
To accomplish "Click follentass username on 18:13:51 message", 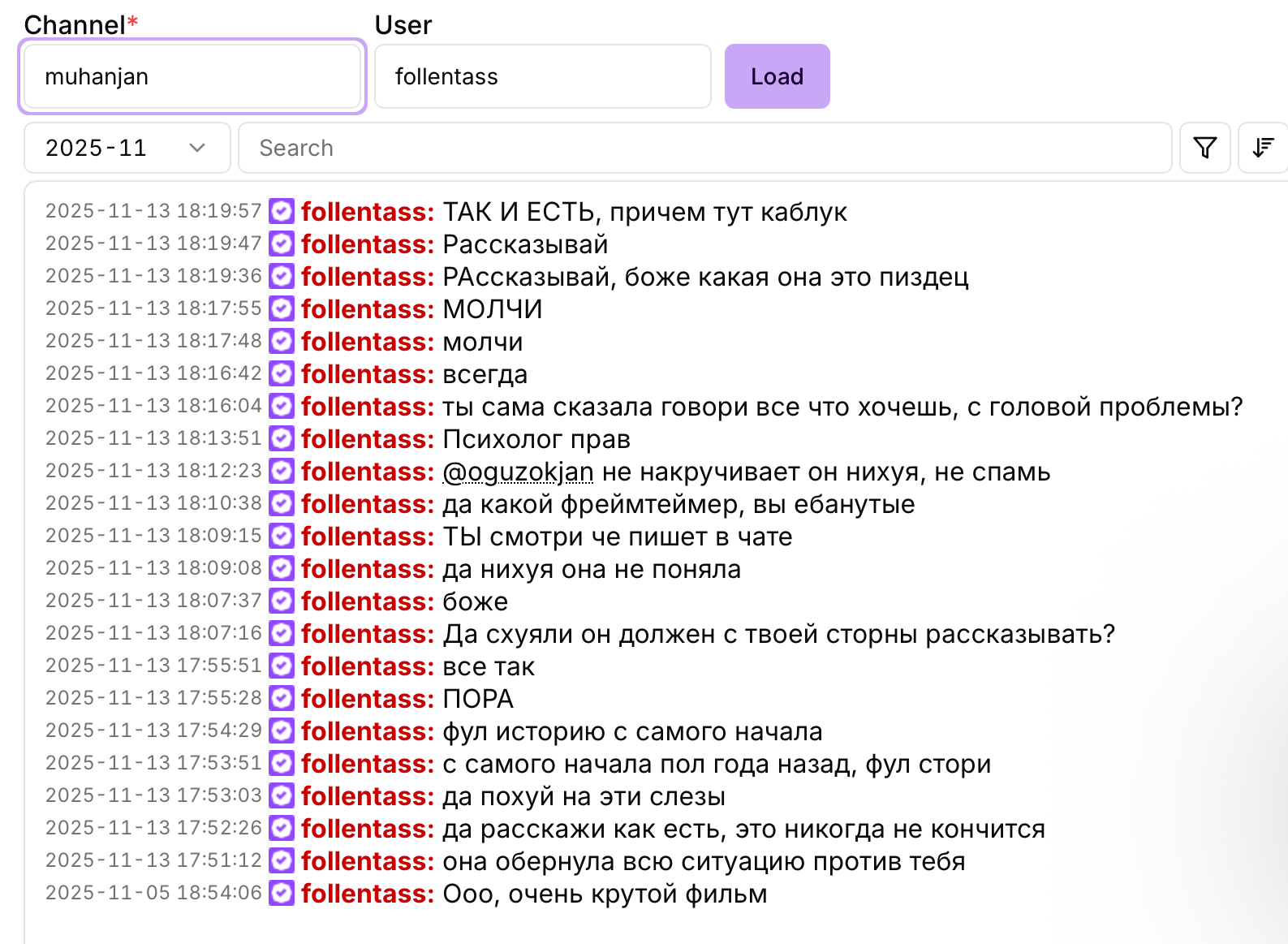I will point(368,439).
